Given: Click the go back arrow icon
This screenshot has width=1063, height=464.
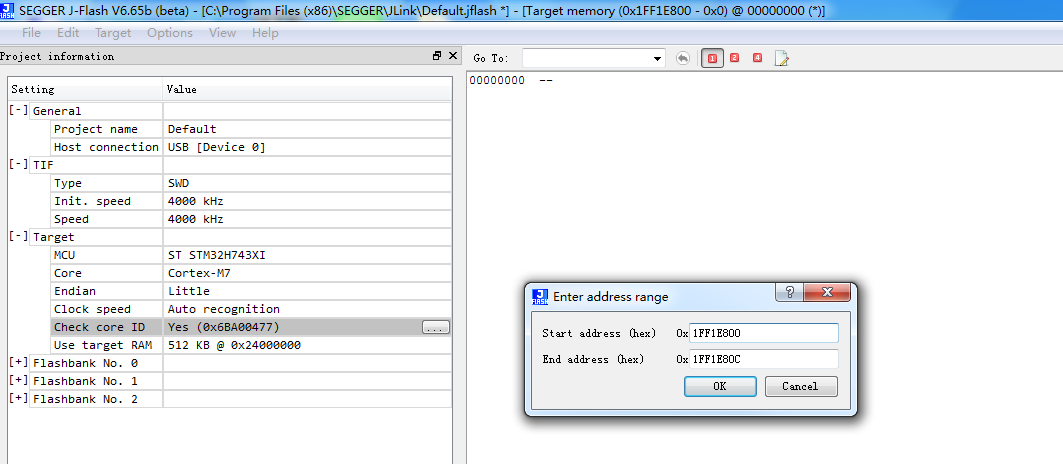Looking at the screenshot, I should 683,58.
